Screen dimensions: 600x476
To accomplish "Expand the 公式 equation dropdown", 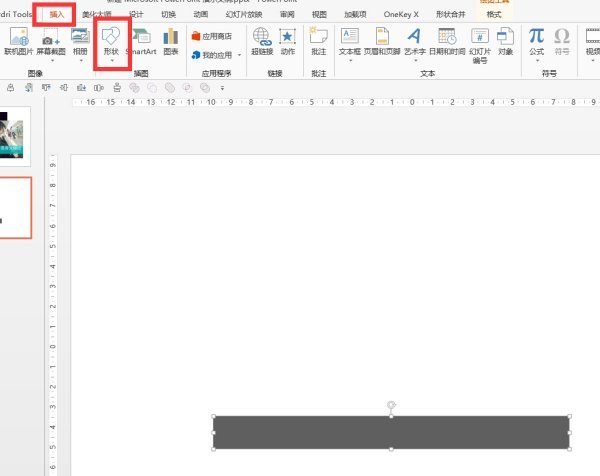I will (x=536, y=61).
